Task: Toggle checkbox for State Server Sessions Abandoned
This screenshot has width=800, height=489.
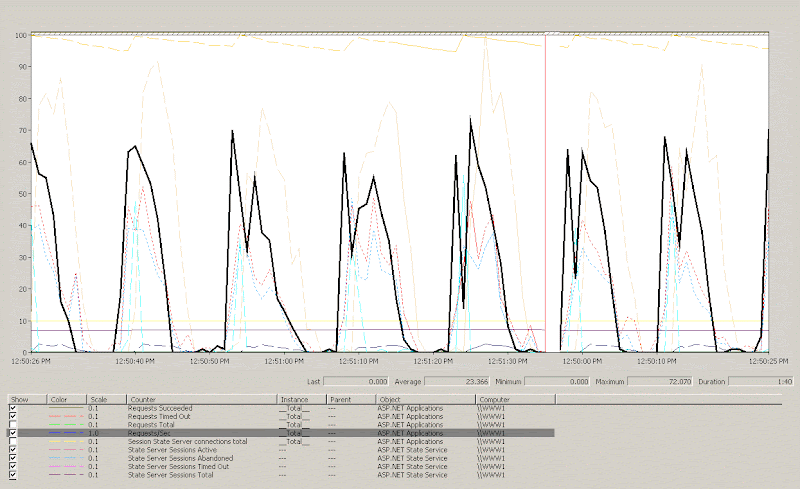Action: [13, 457]
